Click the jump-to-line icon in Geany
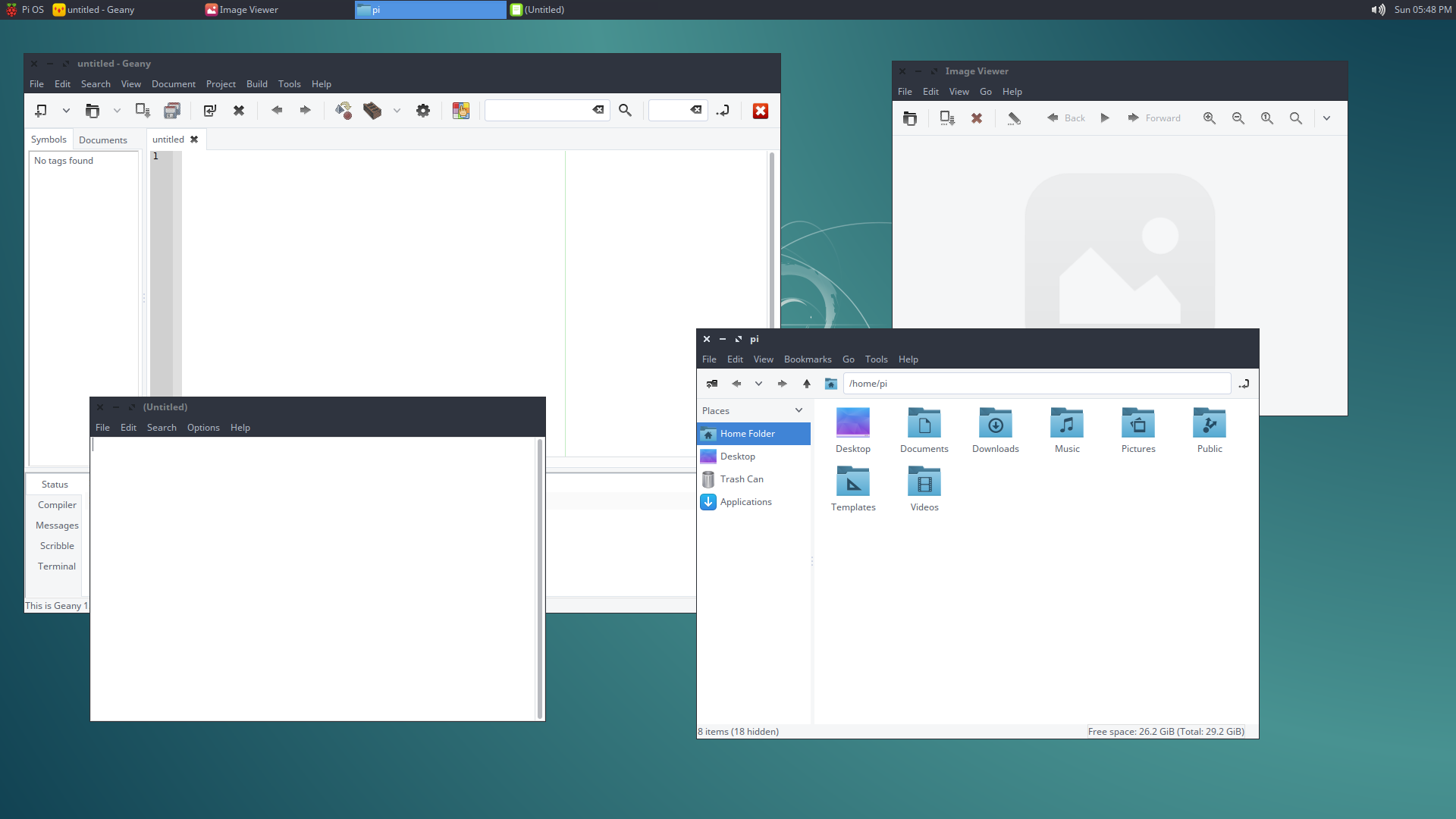This screenshot has width=1456, height=819. pos(723,111)
